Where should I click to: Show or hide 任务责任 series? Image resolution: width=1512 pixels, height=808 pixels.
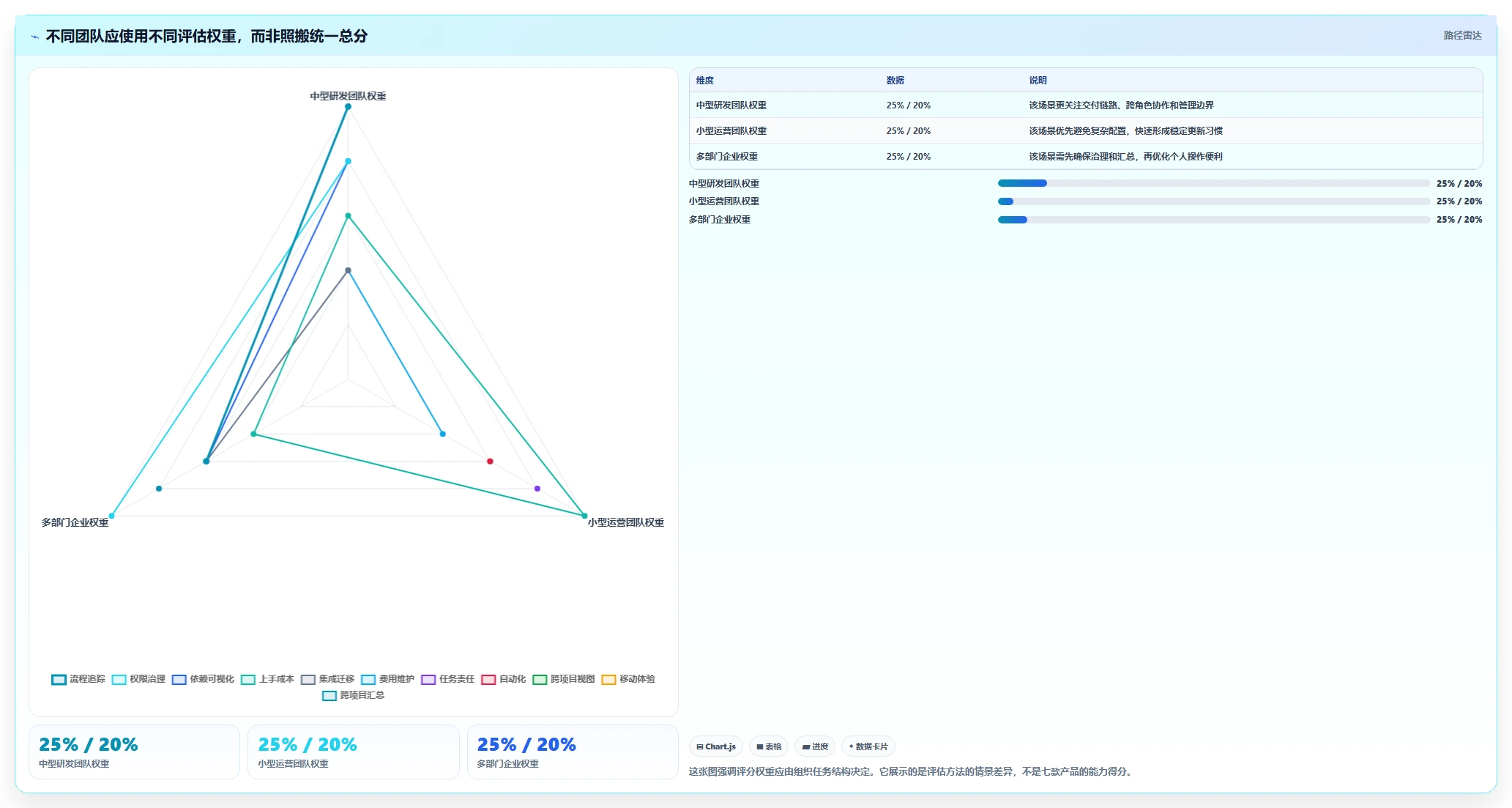coord(447,679)
